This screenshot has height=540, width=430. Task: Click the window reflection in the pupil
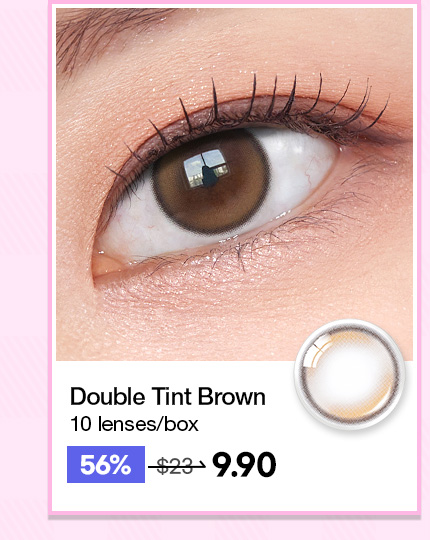point(207,168)
